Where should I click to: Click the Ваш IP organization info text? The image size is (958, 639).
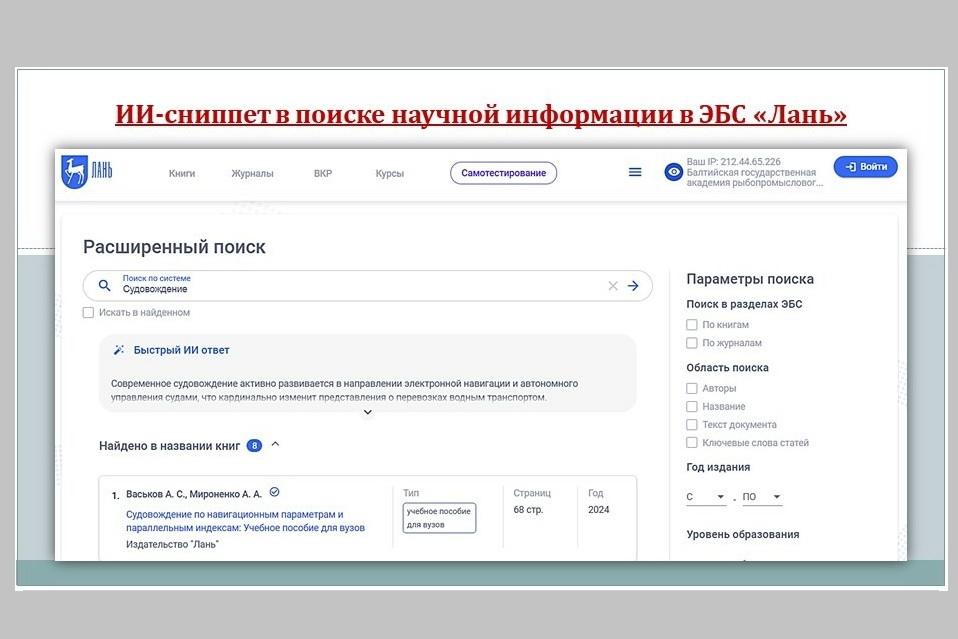(755, 172)
